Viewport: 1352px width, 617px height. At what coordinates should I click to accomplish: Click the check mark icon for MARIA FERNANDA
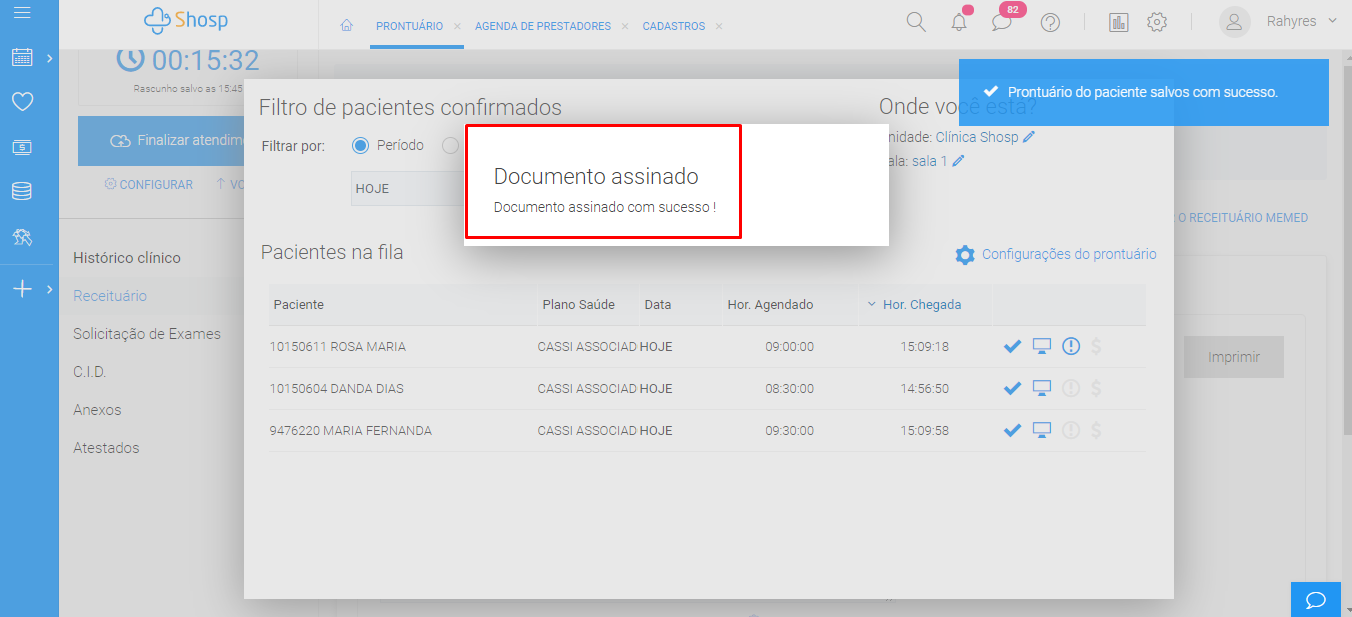coord(1012,431)
